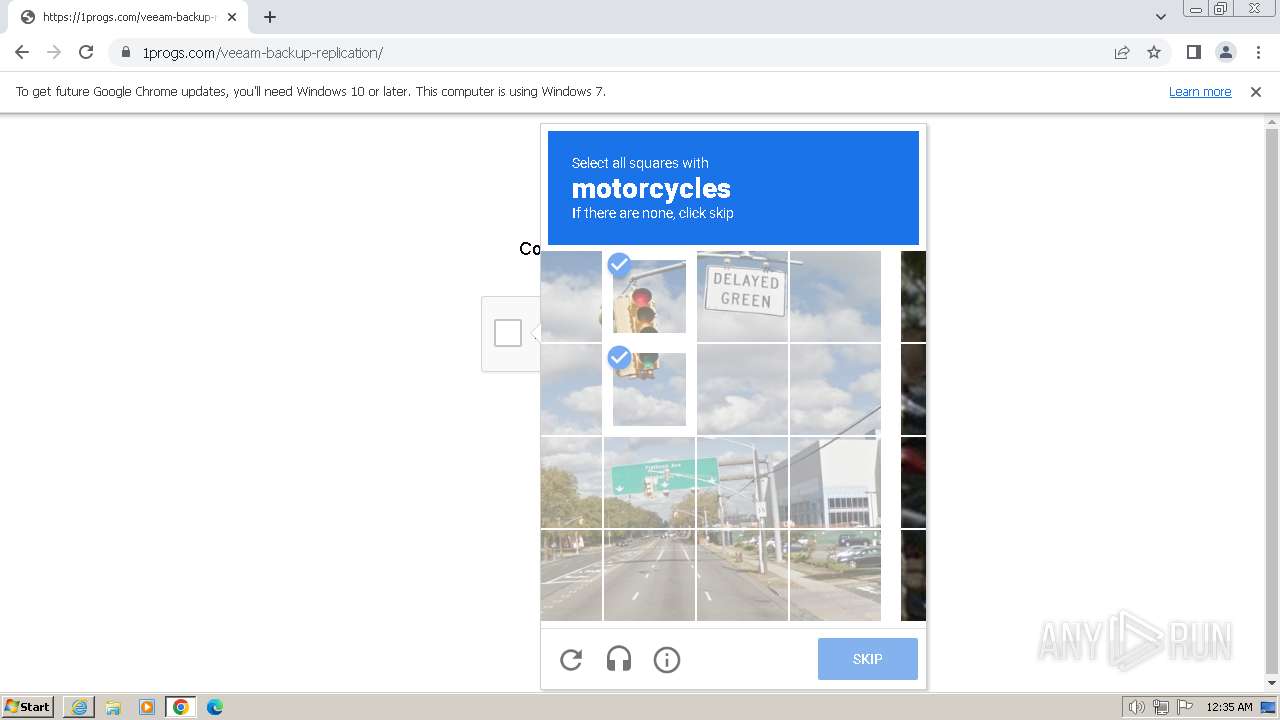The width and height of the screenshot is (1280, 720).
Task: Select the parked cars tile
Action: point(835,575)
